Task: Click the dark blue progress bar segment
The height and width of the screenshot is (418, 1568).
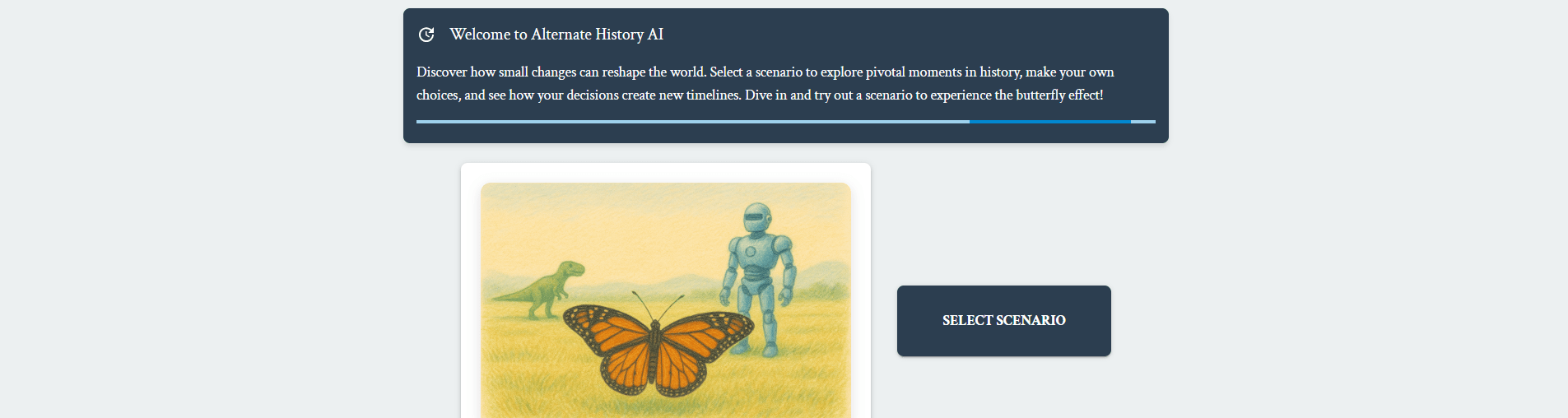Action: 1049,122
